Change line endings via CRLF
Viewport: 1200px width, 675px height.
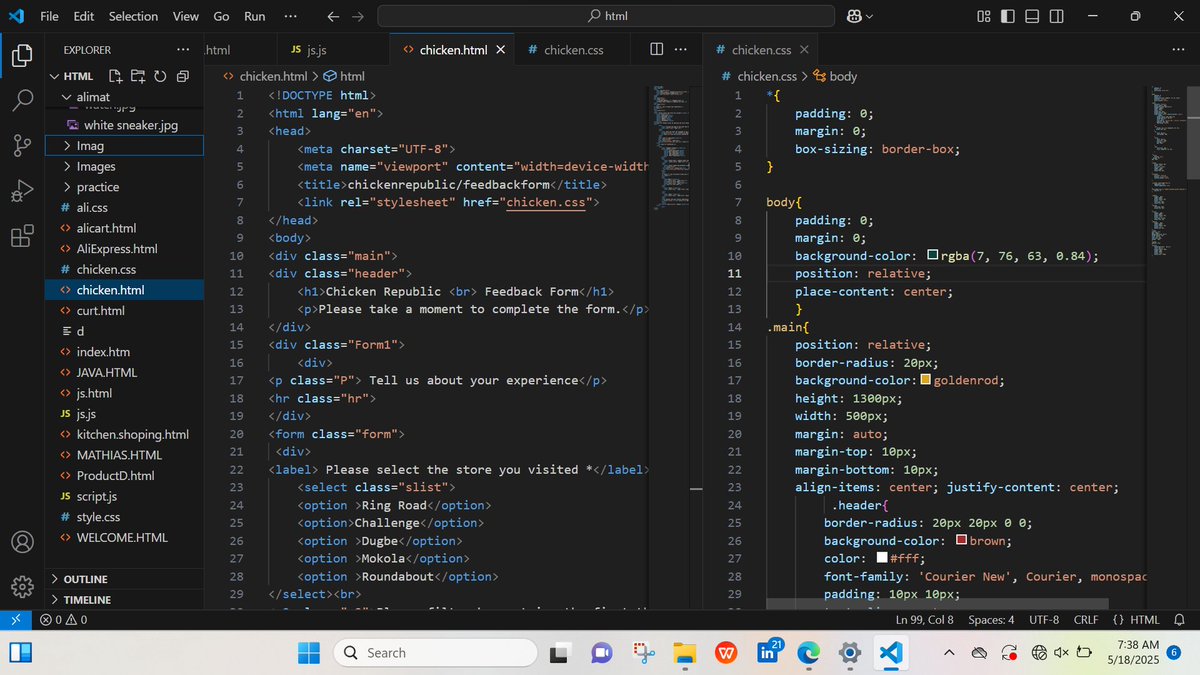point(1086,620)
